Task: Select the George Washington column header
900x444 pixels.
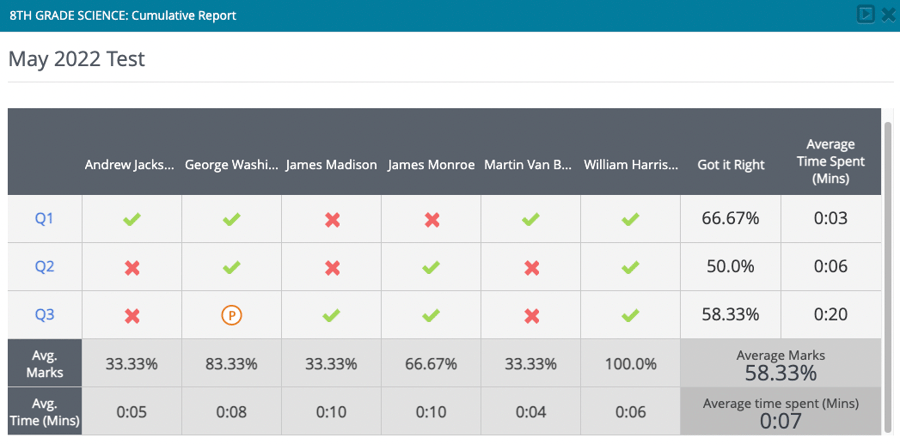Action: (231, 165)
